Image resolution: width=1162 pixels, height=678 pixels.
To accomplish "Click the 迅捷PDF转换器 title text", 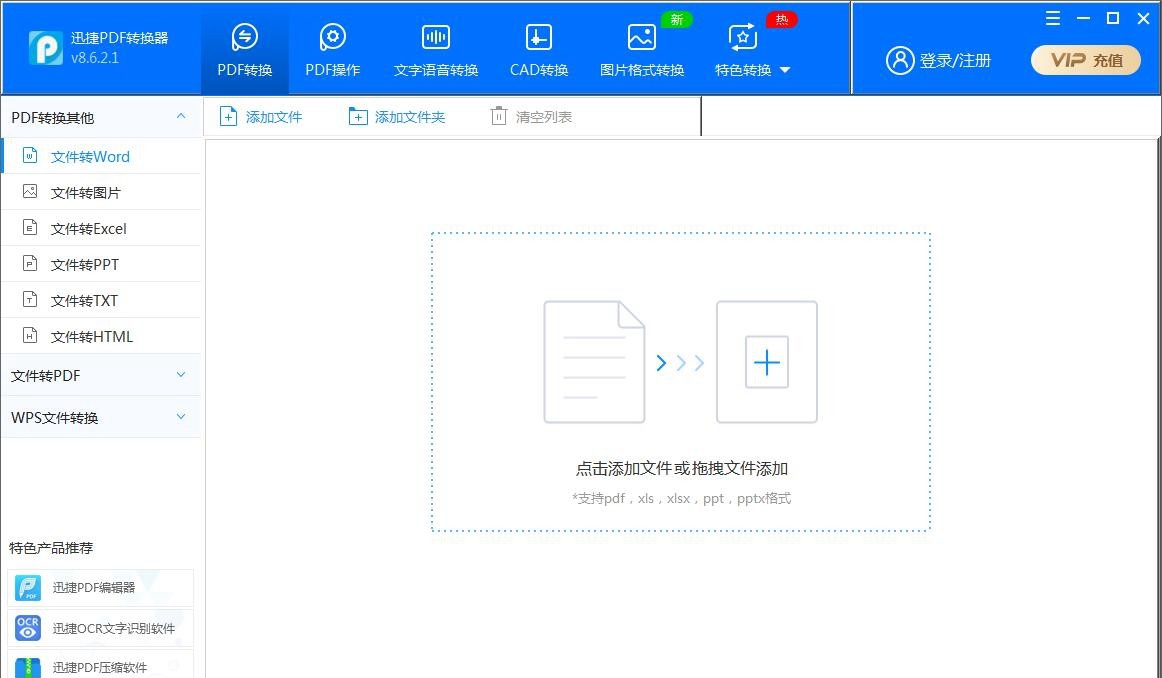I will click(x=119, y=38).
